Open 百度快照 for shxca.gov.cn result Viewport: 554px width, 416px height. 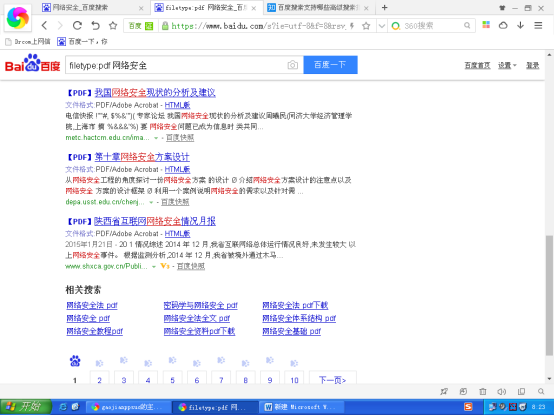[191, 266]
